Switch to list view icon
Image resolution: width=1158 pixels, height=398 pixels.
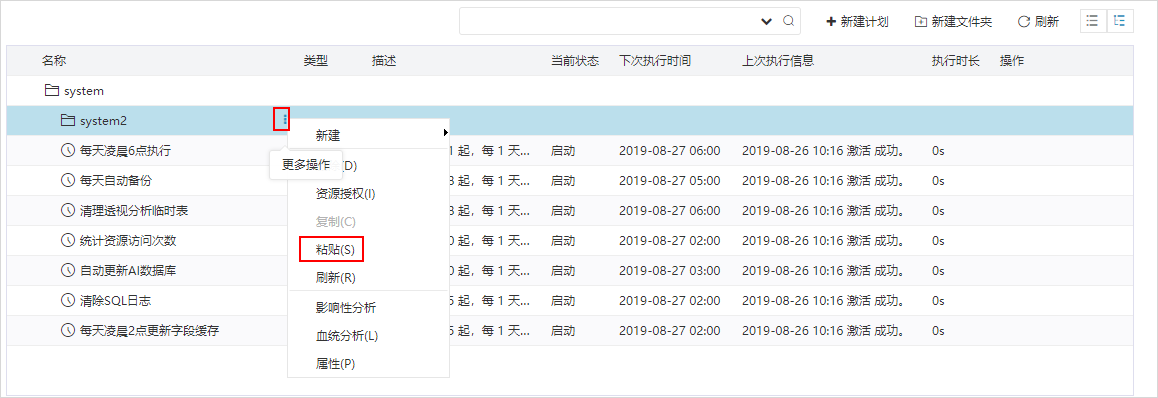coord(1093,21)
